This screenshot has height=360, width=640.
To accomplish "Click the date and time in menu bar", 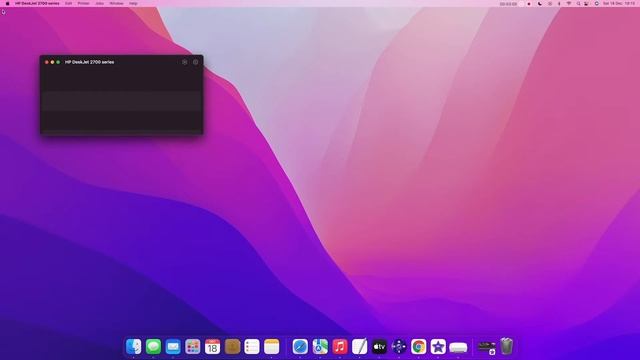I will tap(619, 4).
